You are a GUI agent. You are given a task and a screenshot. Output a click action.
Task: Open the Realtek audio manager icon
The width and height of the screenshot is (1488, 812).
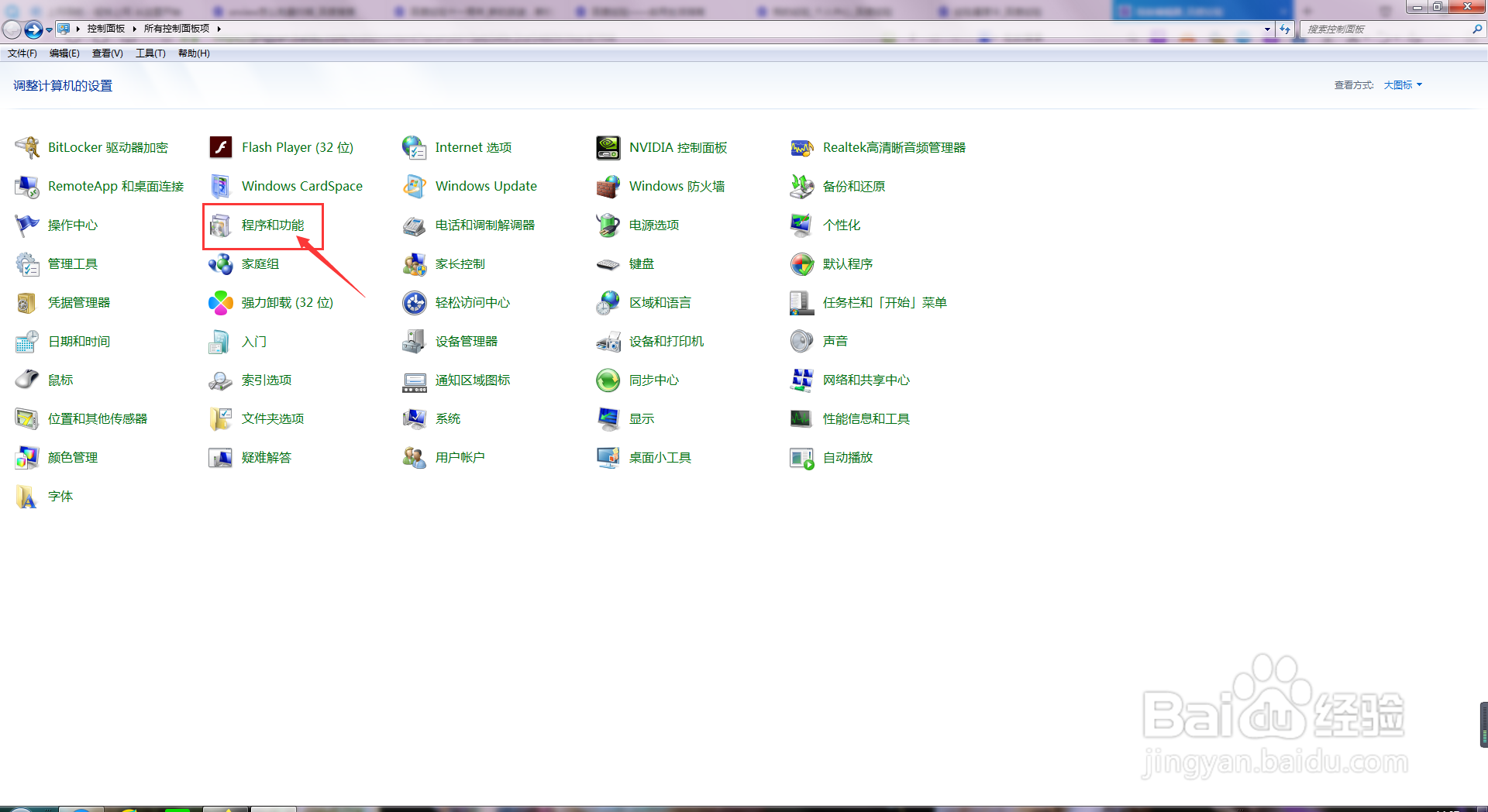pyautogui.click(x=802, y=147)
